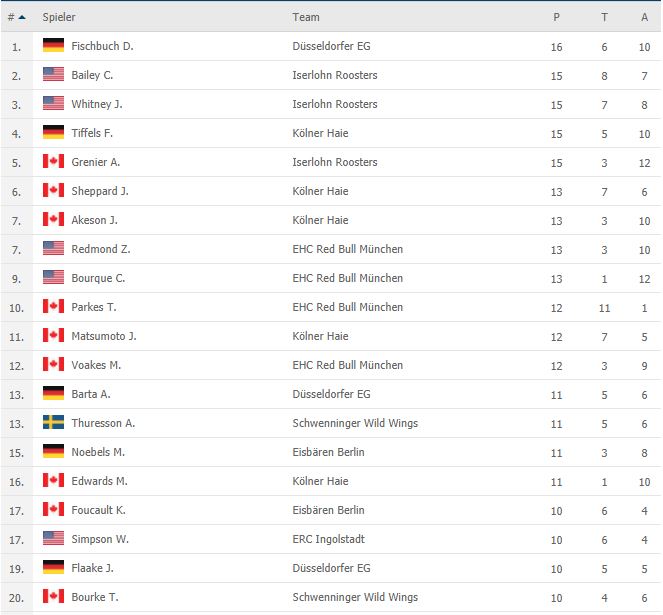Click the Canadian flag beside Grenier A.
The image size is (663, 615).
(x=53, y=161)
